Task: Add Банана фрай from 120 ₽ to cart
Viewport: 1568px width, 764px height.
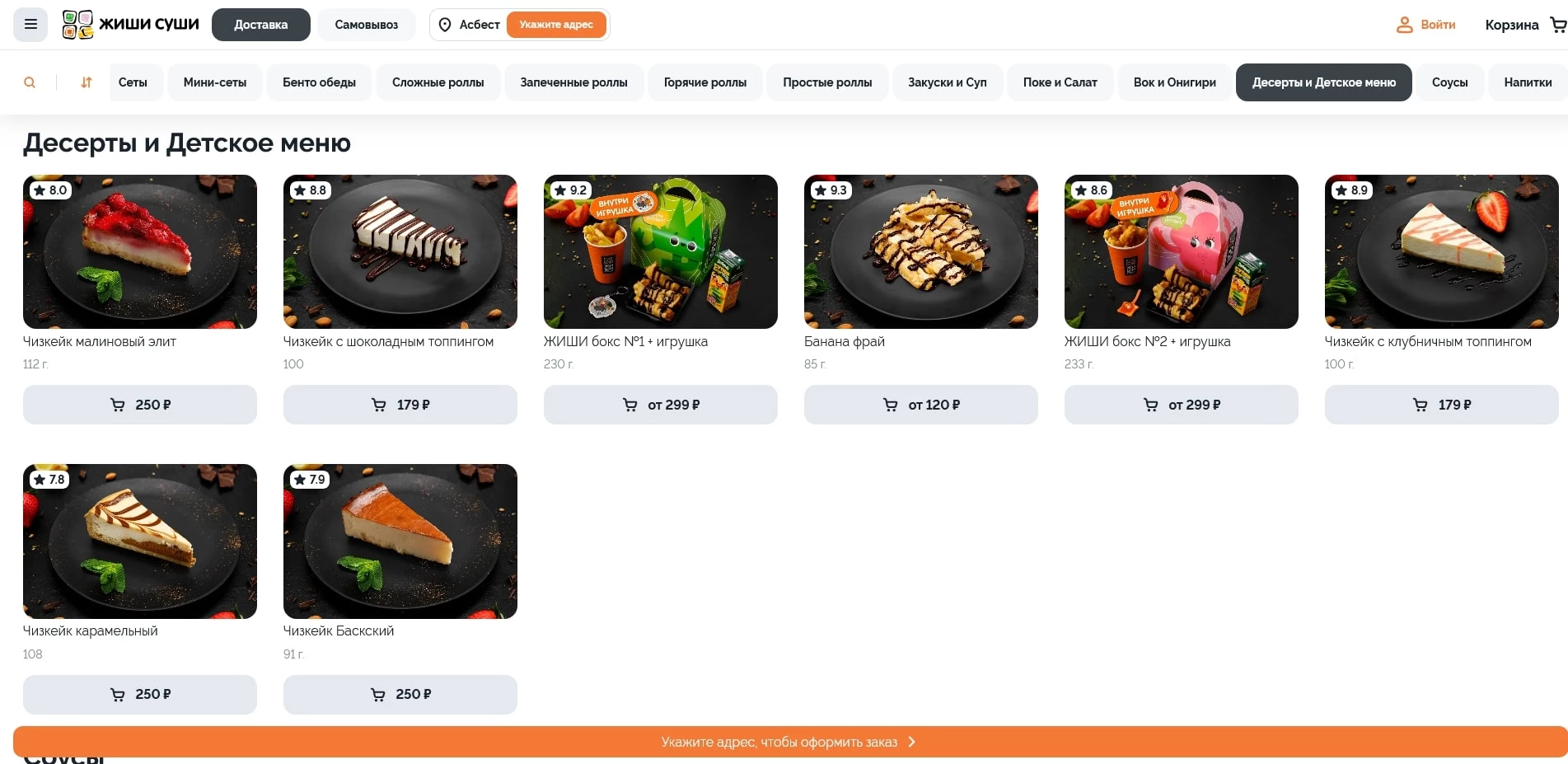Action: click(921, 405)
